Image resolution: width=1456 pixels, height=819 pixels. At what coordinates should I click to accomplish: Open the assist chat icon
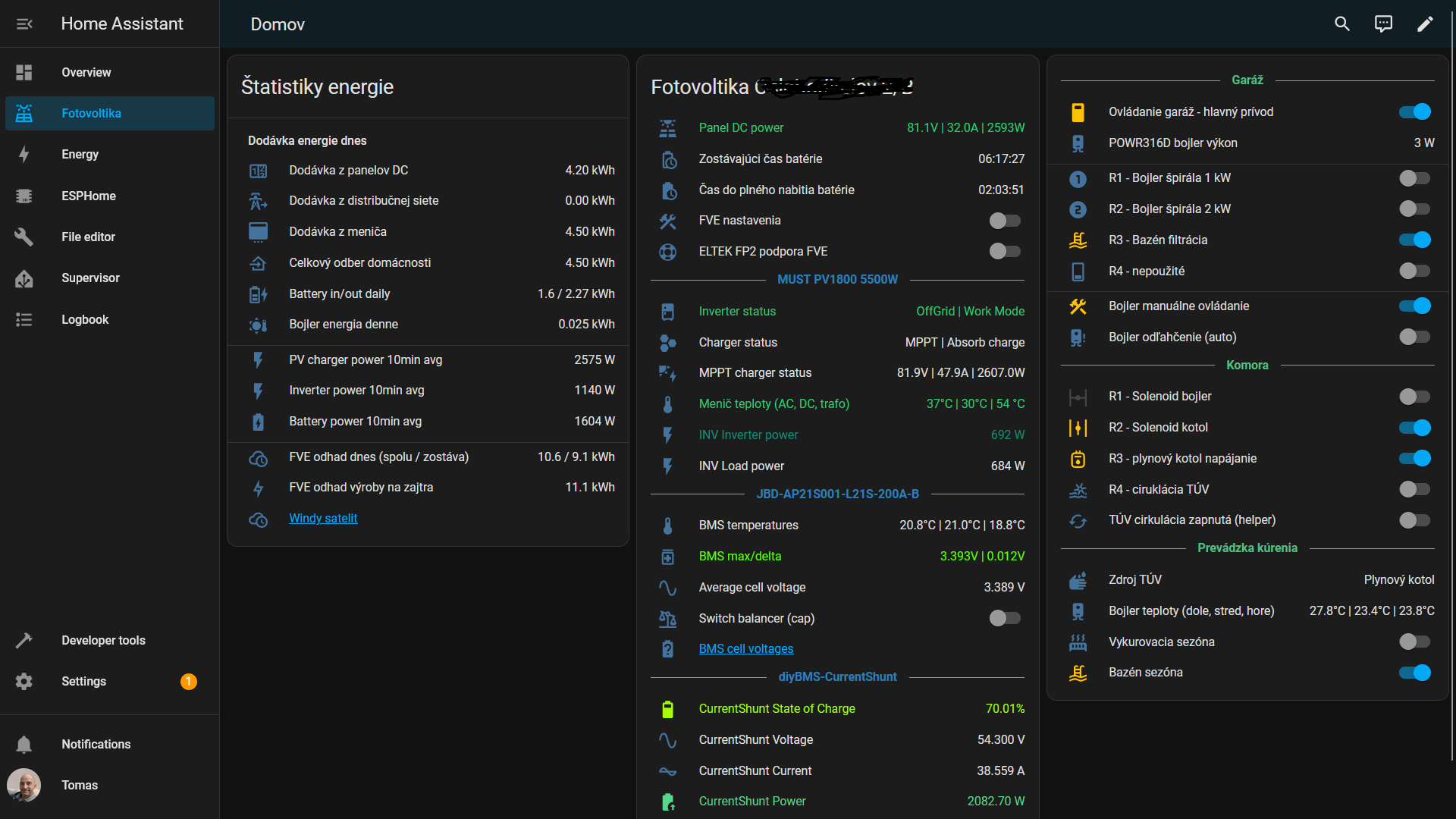tap(1383, 24)
